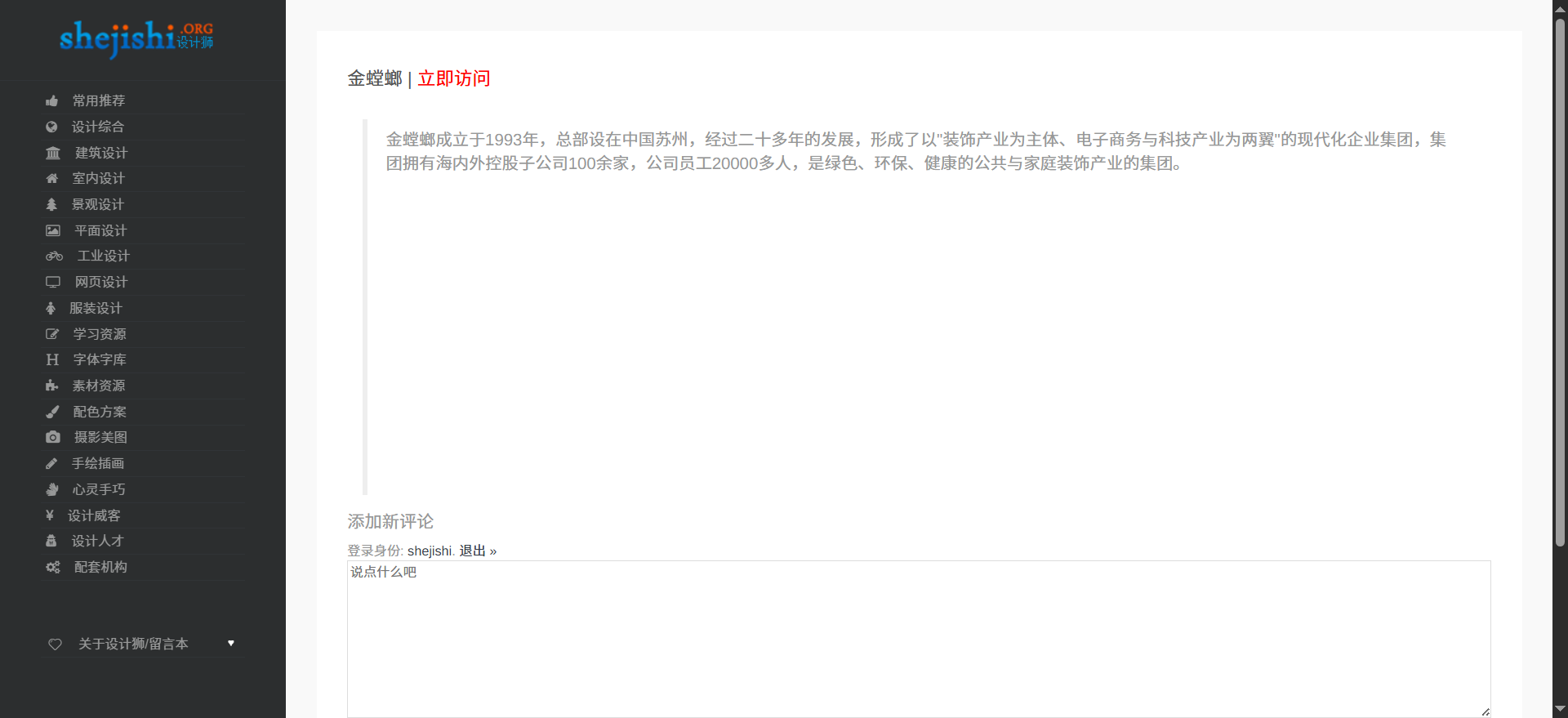Click the gears icon beside 配套机构
This screenshot has width=1568, height=718.
click(53, 567)
